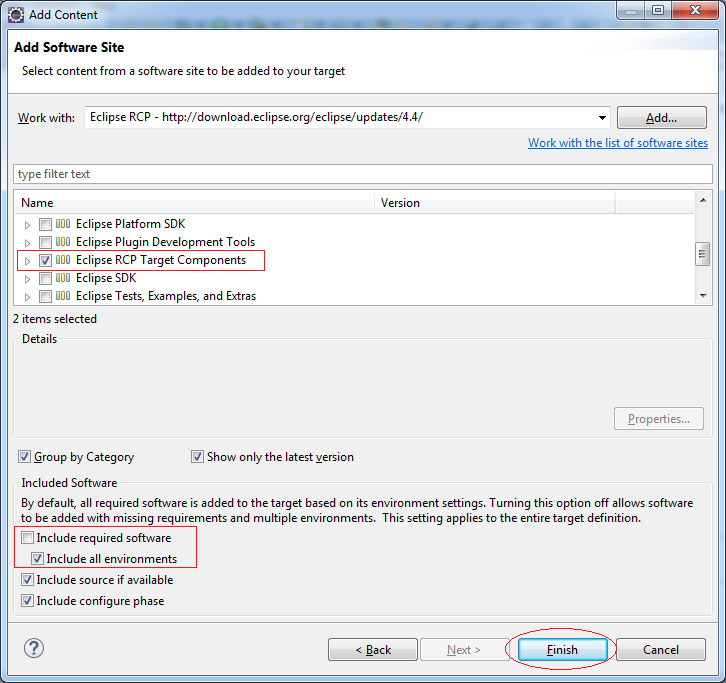Toggle Group by Category checkbox
Screen dimensions: 726x683
pos(25,457)
